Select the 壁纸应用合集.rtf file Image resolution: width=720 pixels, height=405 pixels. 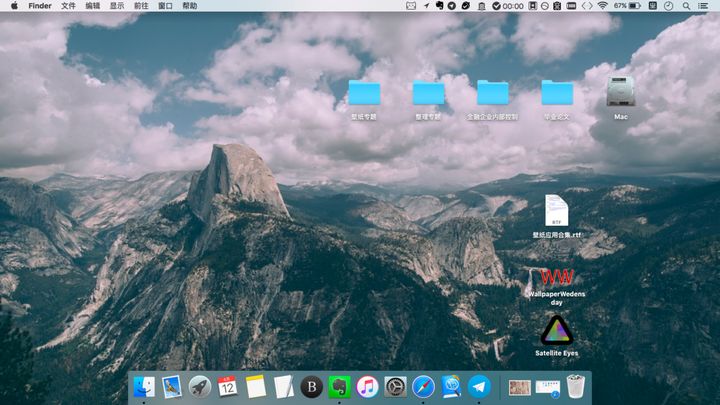[x=557, y=211]
